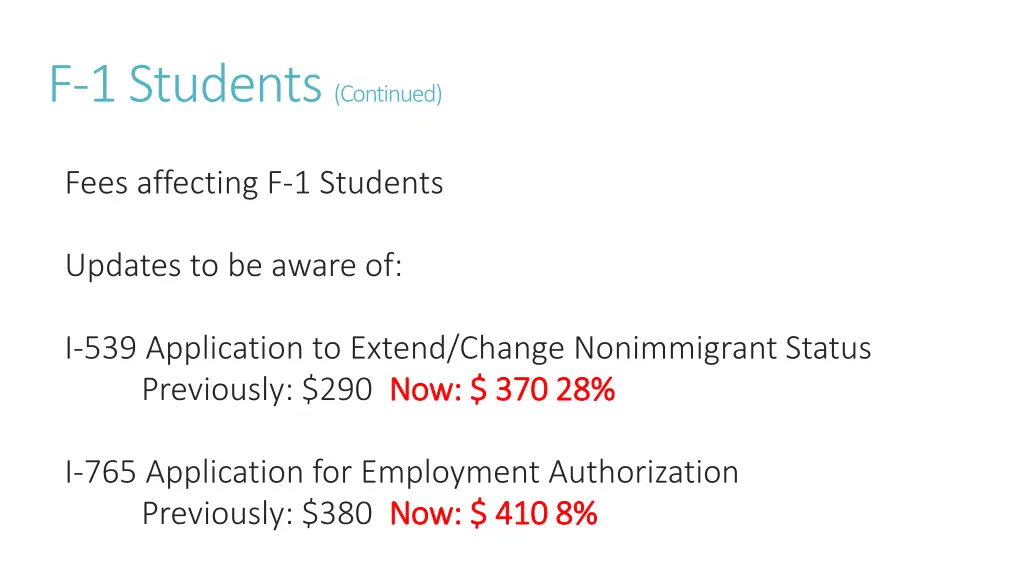Screen dimensions: 1024x576
Task: Select 'Application for Employment Authorization' text
Action: coord(442,472)
